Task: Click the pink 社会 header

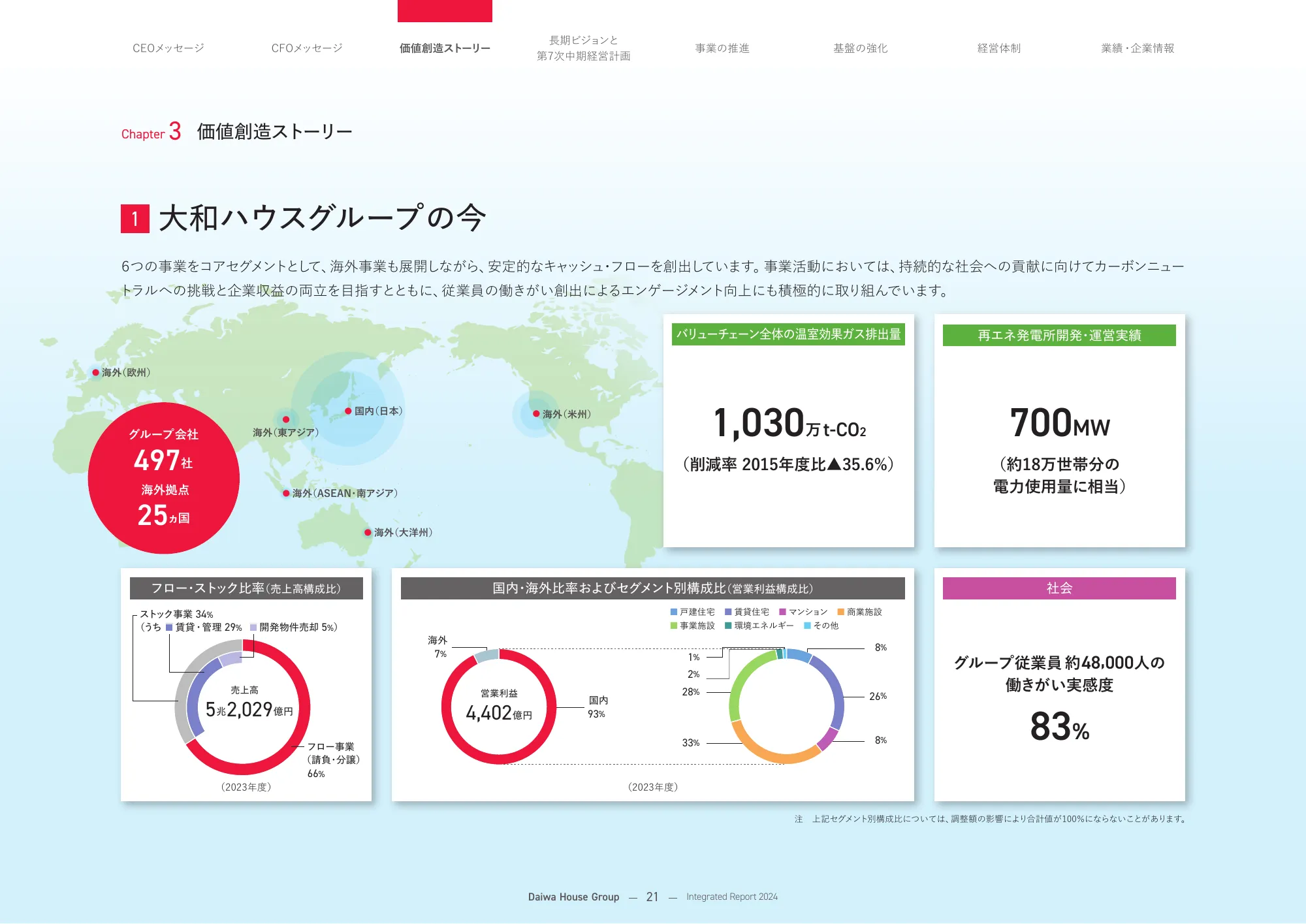Action: [x=1059, y=588]
